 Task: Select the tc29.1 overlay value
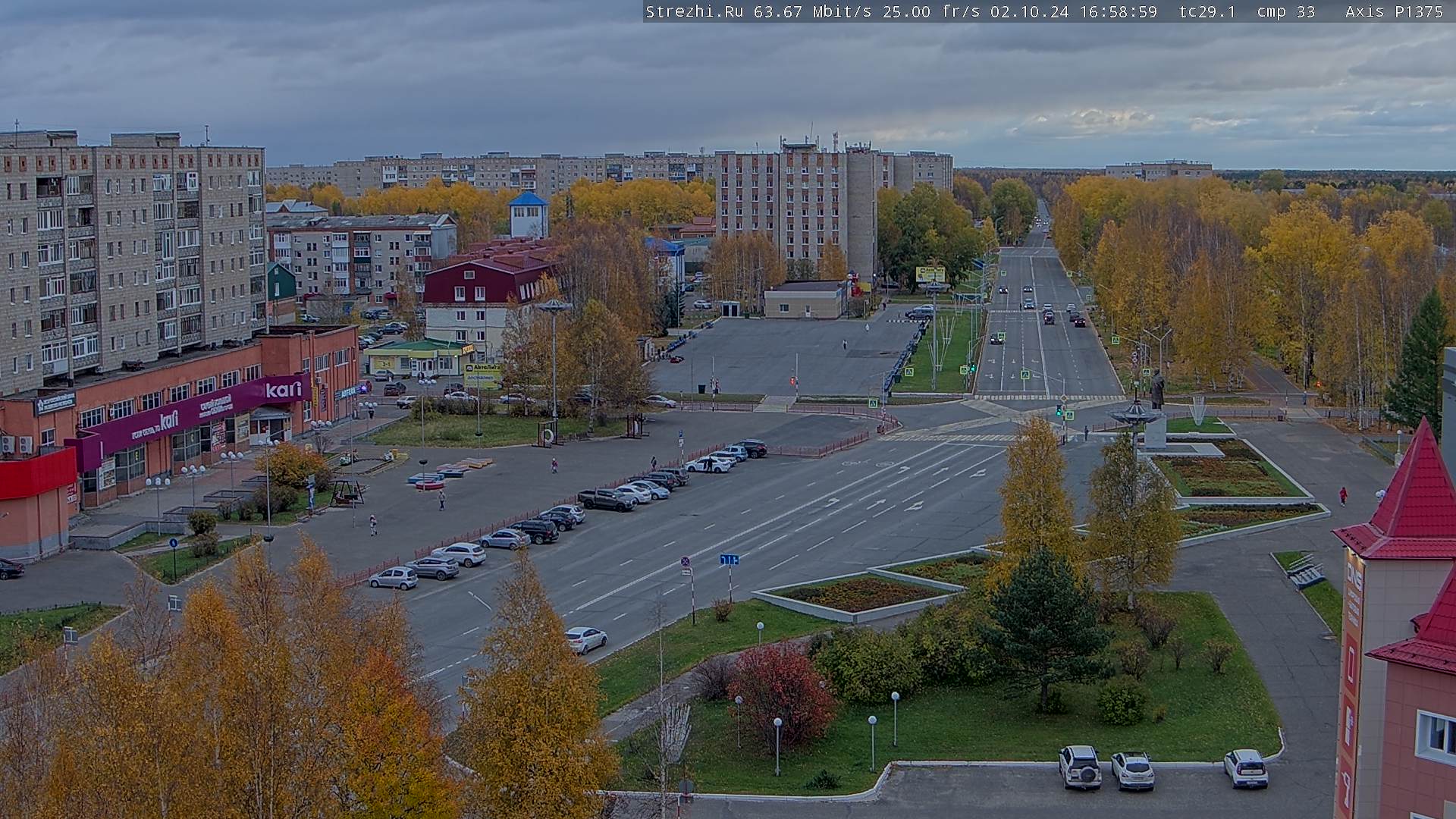click(x=1207, y=11)
